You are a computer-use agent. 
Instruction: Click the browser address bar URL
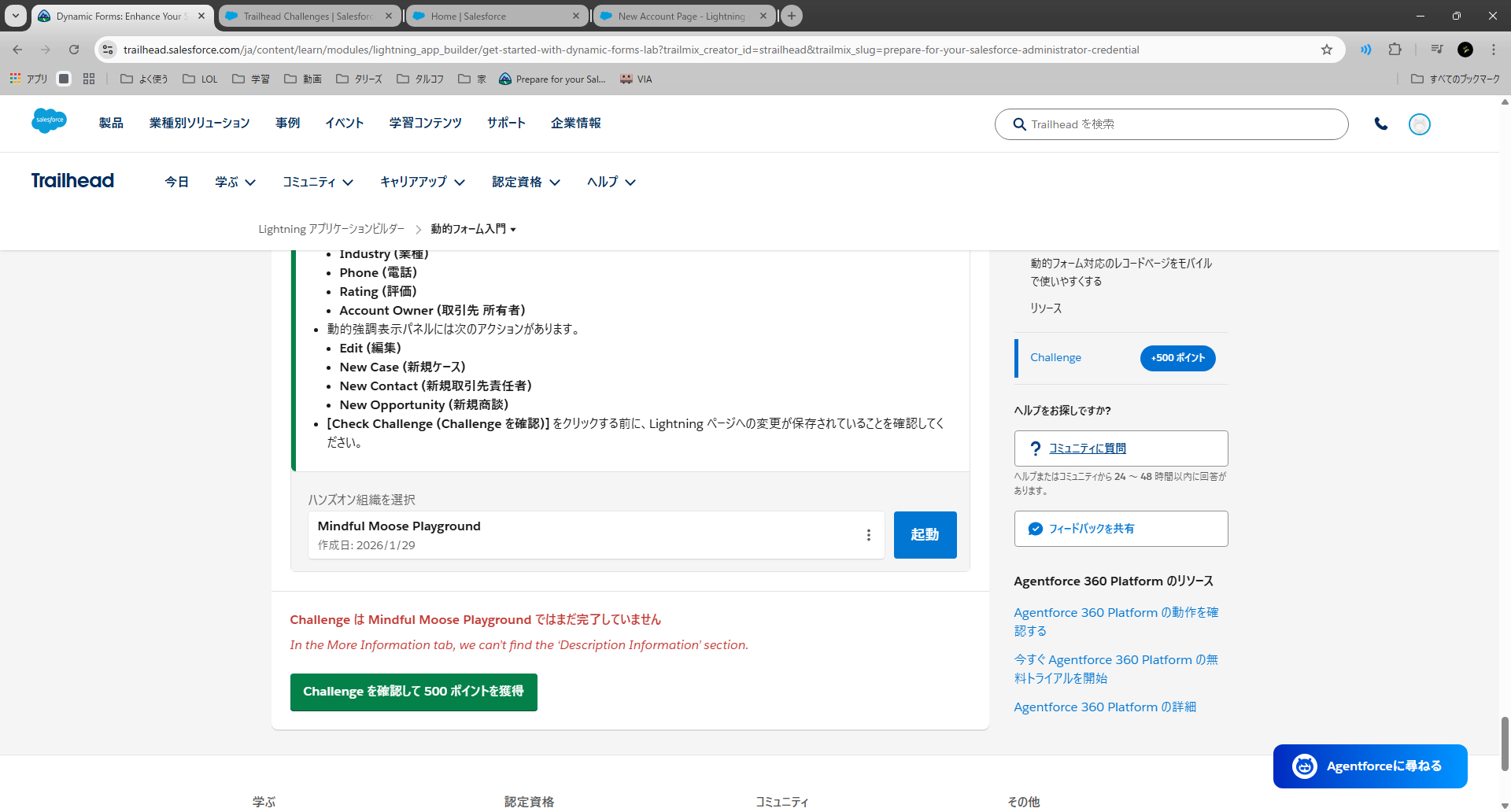click(x=630, y=50)
